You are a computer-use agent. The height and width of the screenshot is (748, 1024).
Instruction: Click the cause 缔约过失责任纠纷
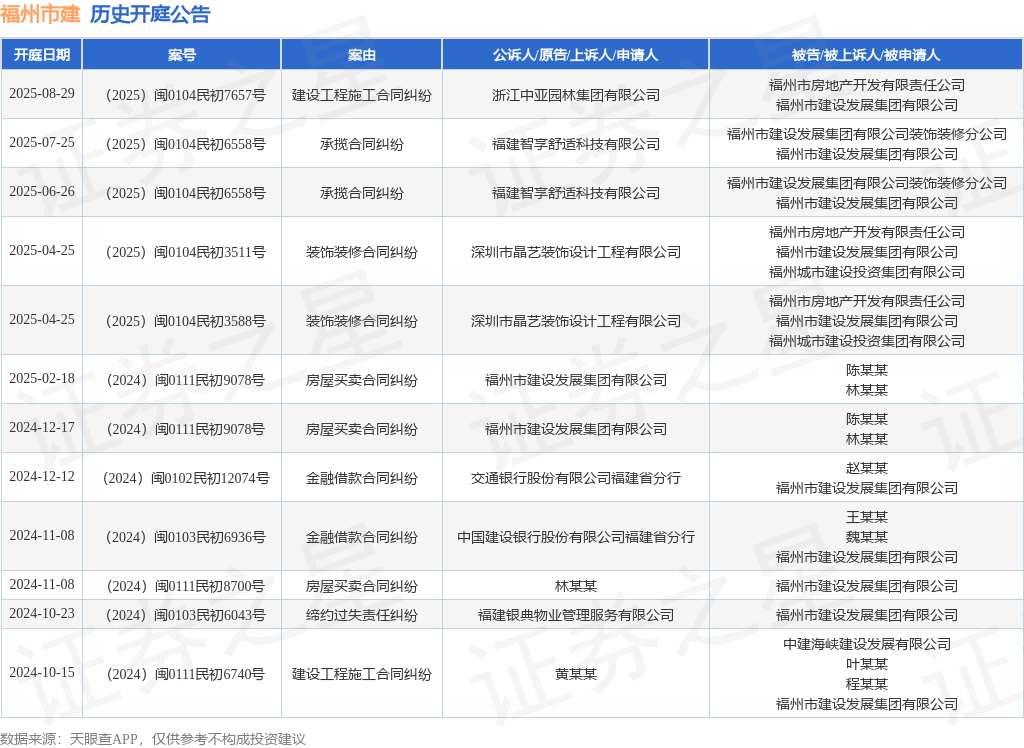362,615
